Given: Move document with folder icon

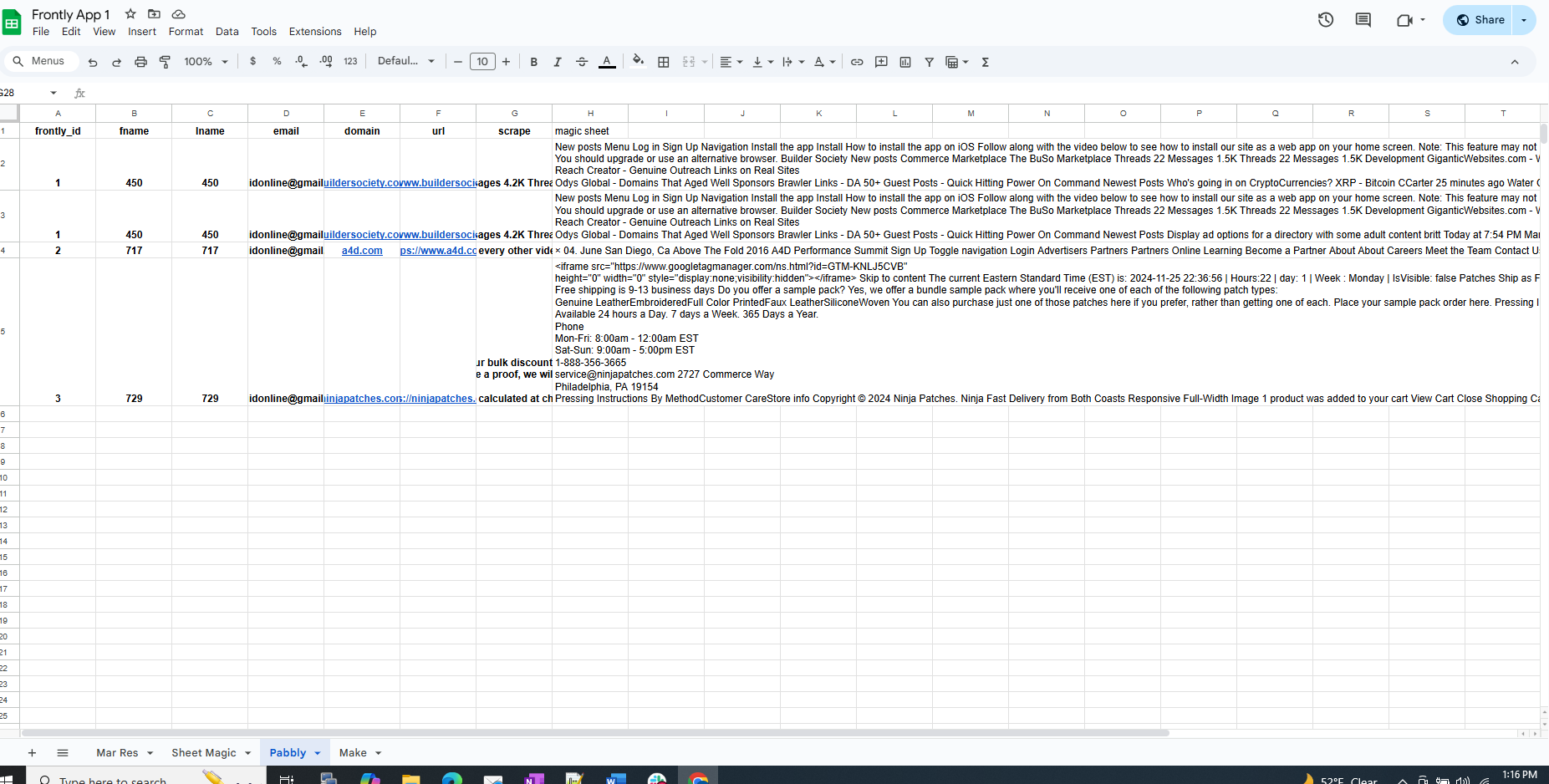Looking at the screenshot, I should (x=154, y=14).
